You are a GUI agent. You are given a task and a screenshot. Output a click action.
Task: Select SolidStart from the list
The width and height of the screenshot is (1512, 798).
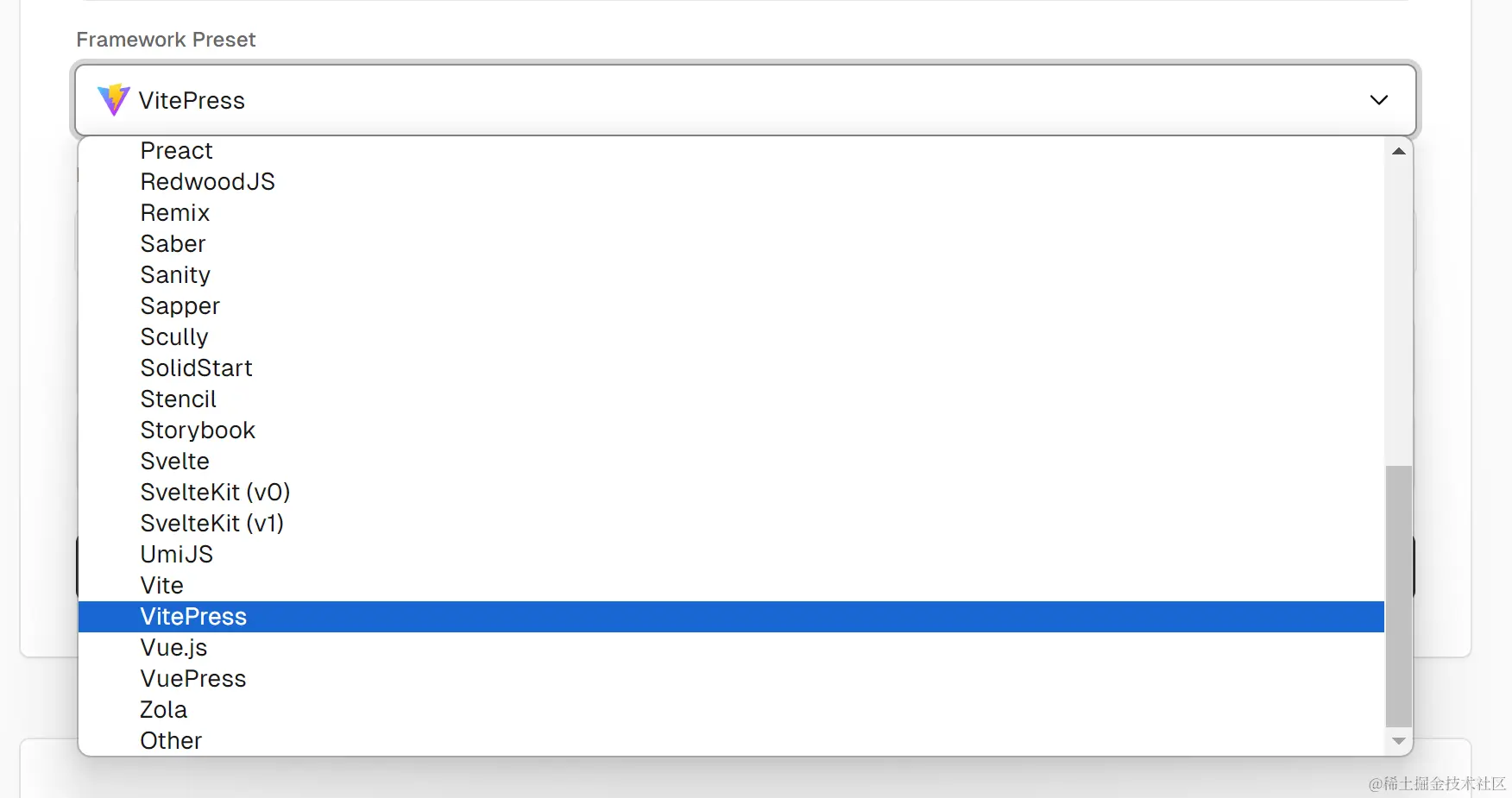[731, 368]
